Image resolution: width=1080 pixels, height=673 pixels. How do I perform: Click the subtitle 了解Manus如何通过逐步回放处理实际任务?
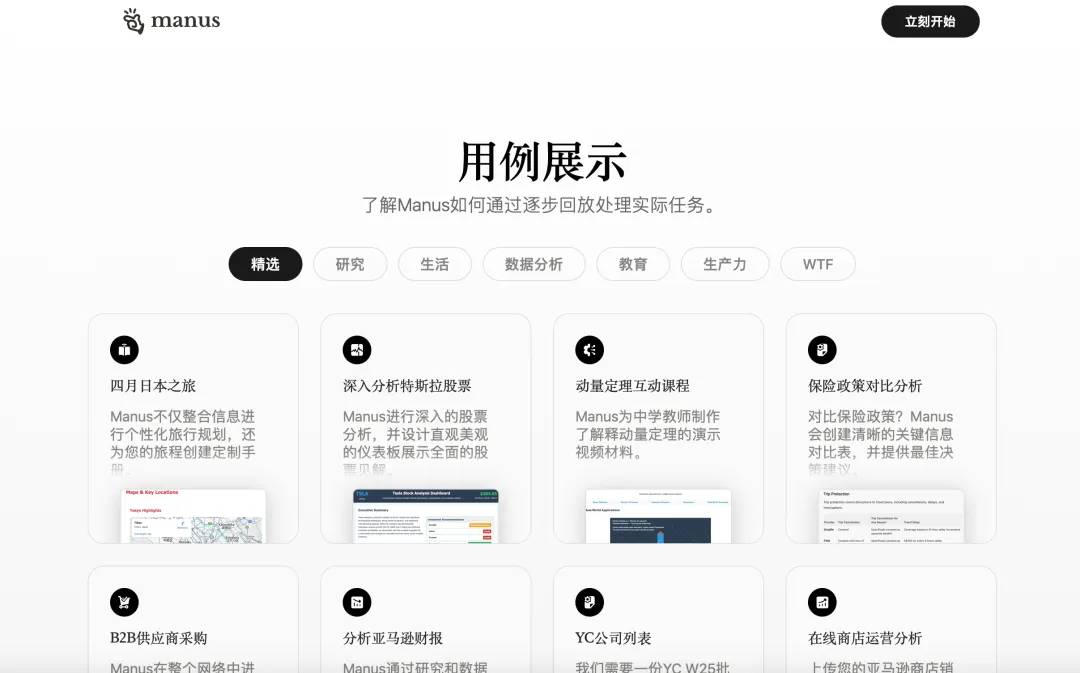coord(541,205)
